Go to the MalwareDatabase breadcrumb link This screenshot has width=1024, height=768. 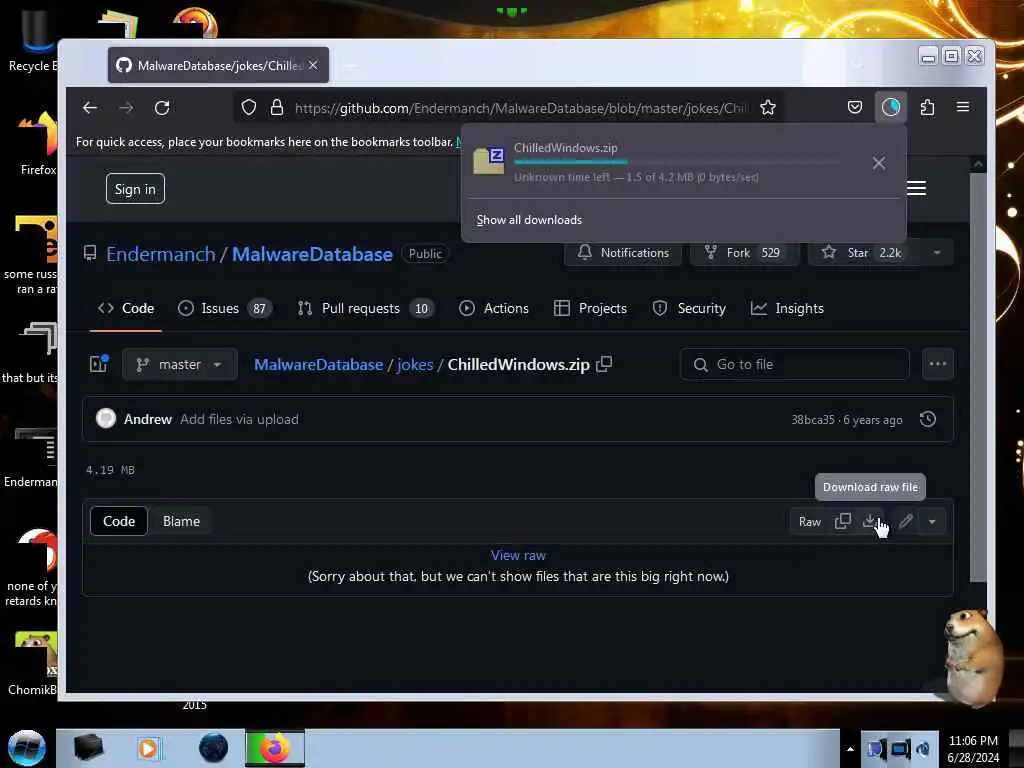tap(319, 364)
